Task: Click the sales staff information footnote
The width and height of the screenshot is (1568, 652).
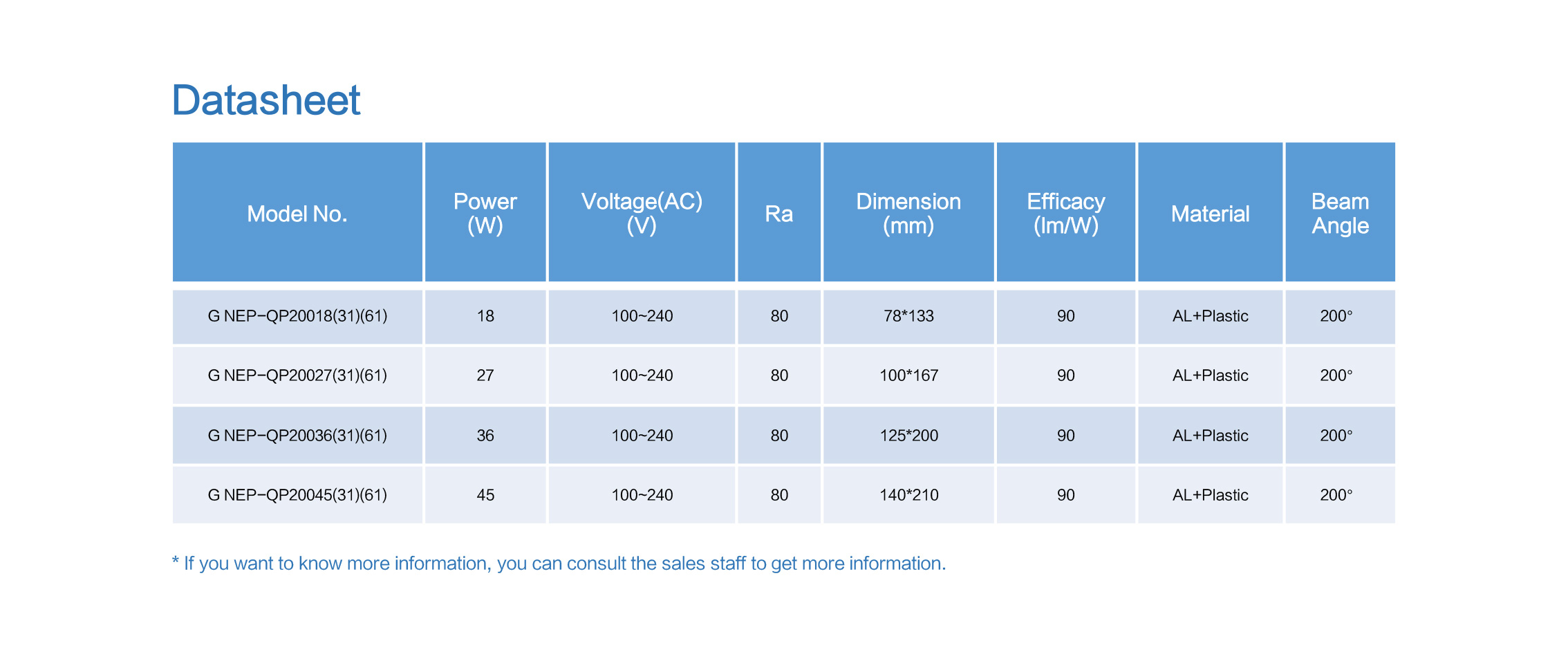Action: coord(559,563)
